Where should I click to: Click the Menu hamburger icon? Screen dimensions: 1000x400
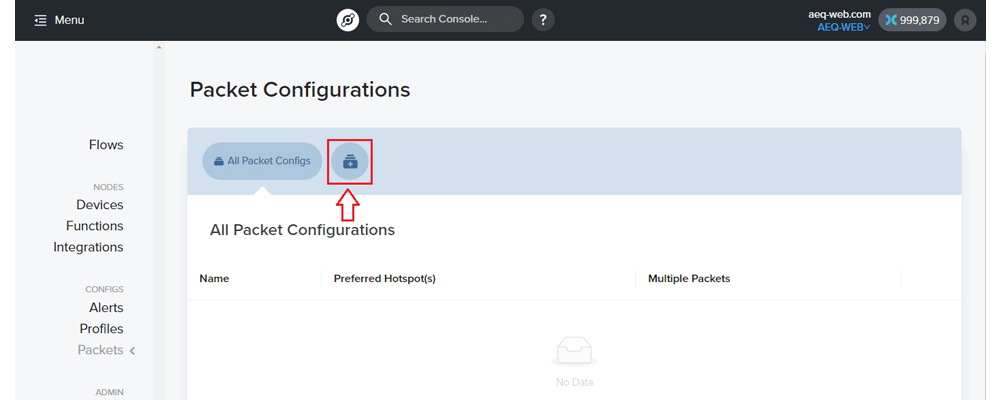(x=41, y=20)
